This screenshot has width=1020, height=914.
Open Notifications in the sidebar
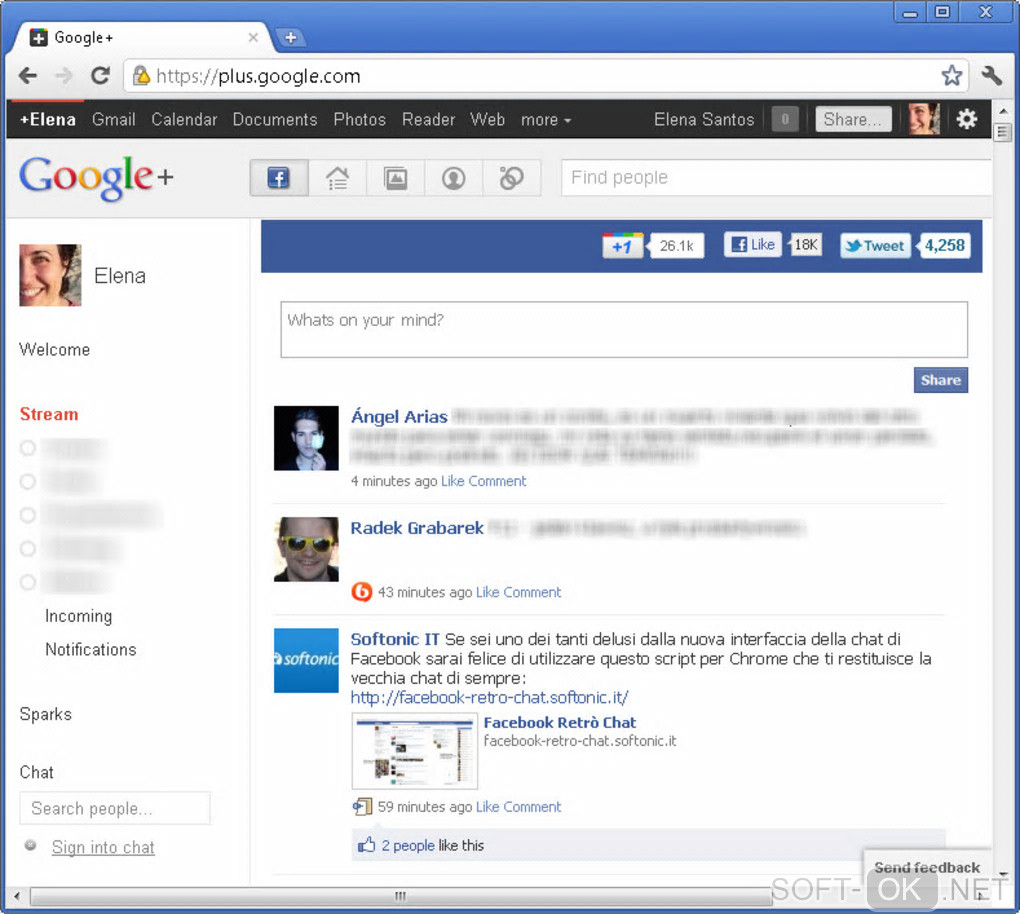[90, 649]
